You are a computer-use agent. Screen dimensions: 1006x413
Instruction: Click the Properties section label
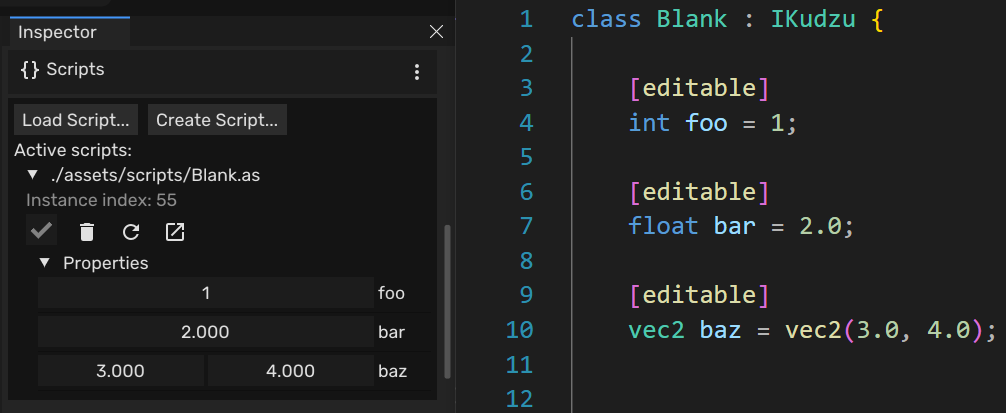[106, 263]
